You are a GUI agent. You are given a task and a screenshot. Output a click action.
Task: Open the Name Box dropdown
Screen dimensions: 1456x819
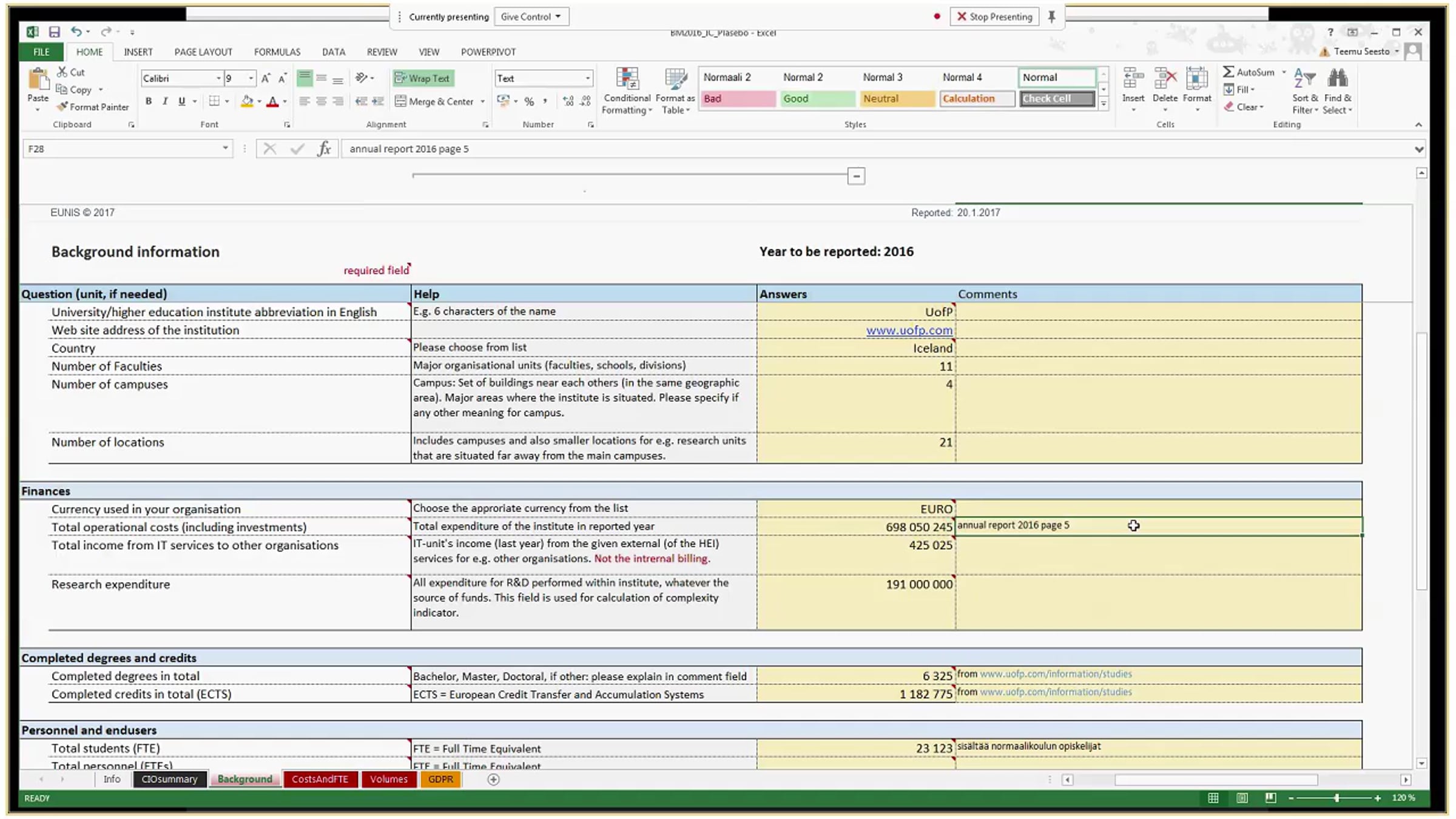[225, 149]
